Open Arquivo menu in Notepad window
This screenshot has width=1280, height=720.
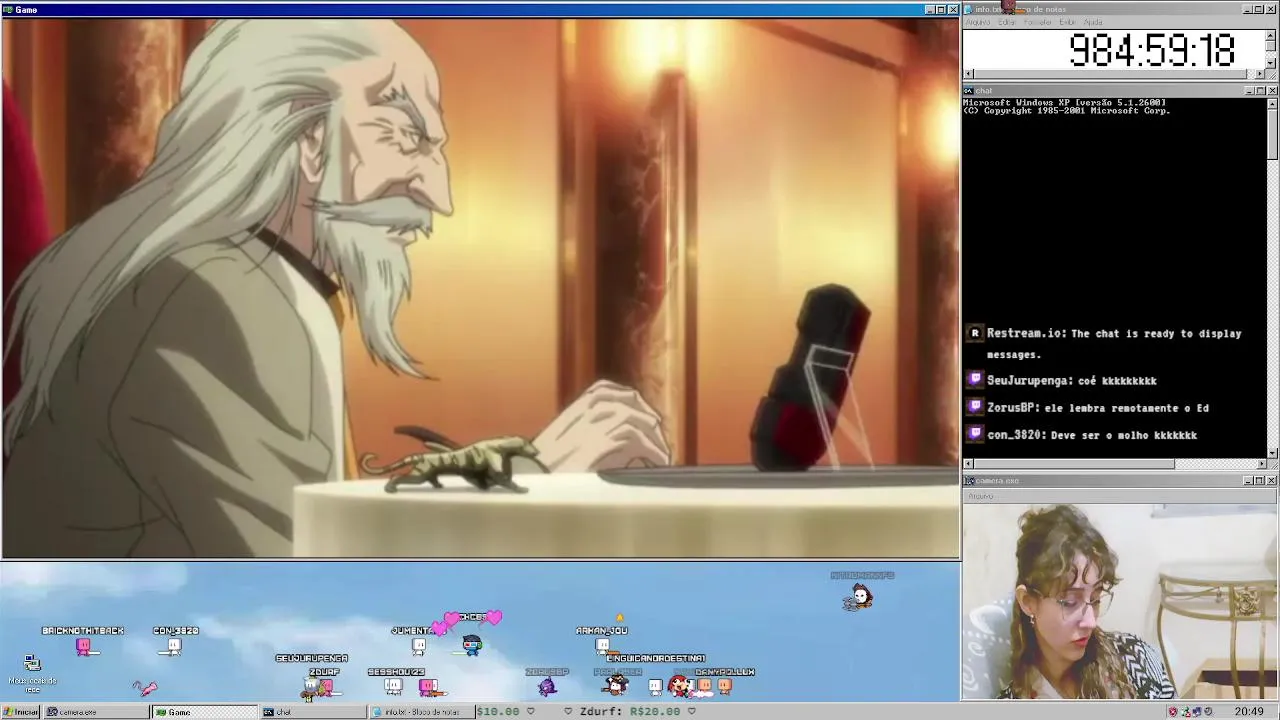[978, 22]
